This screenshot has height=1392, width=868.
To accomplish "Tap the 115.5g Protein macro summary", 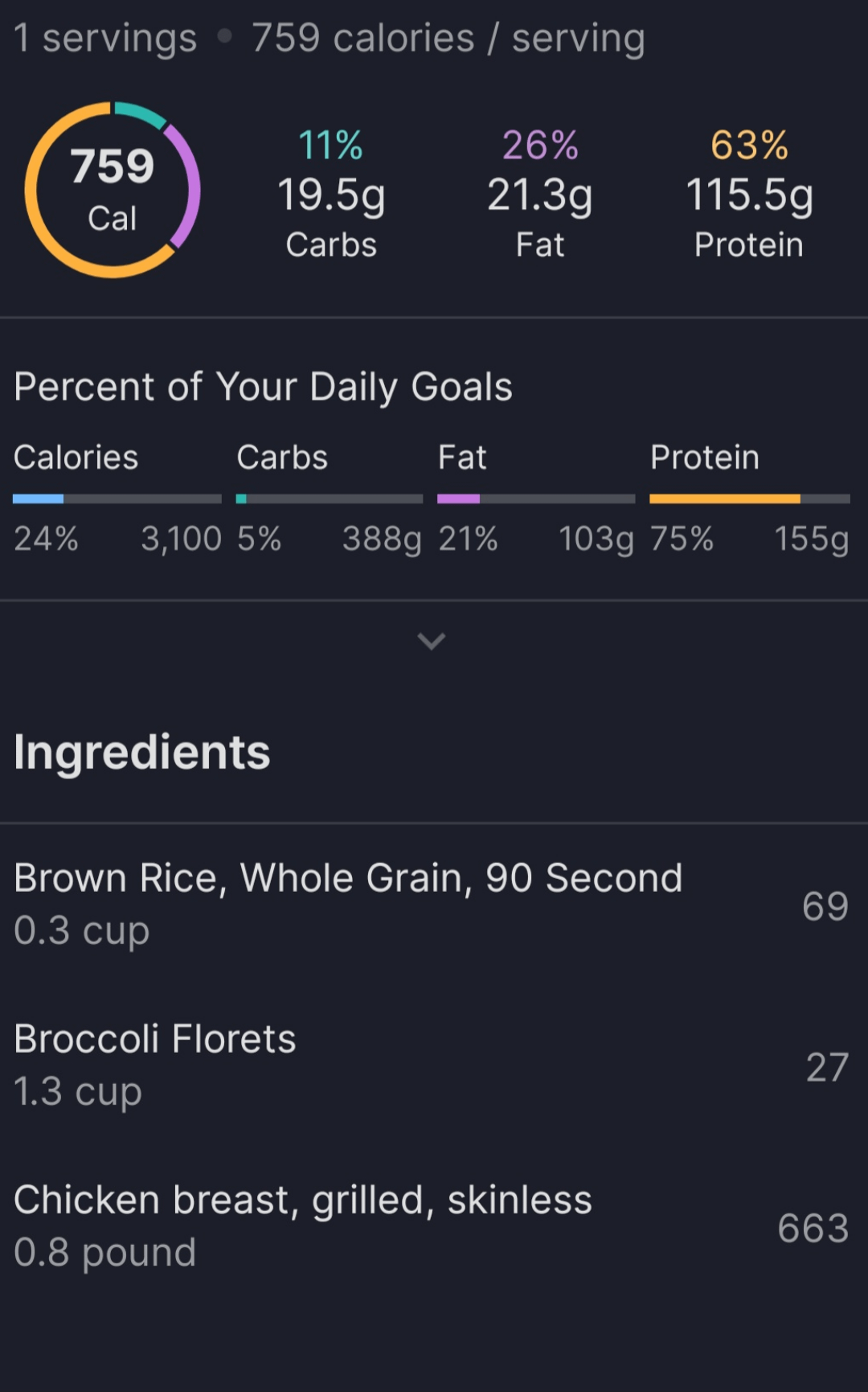I will pos(749,195).
